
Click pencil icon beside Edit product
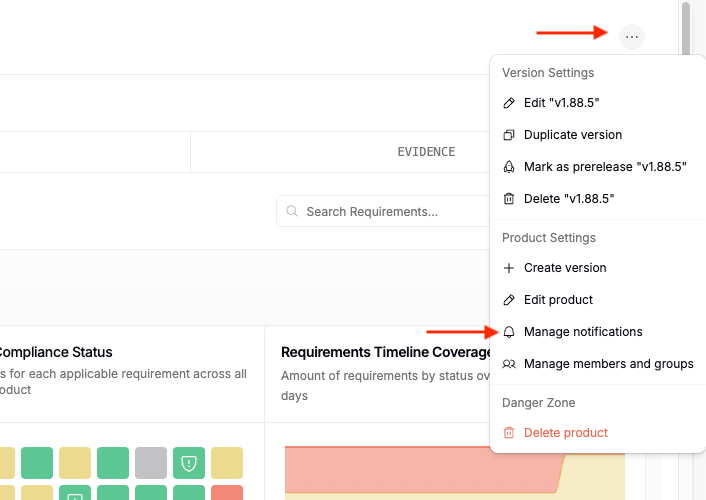pyautogui.click(x=509, y=300)
